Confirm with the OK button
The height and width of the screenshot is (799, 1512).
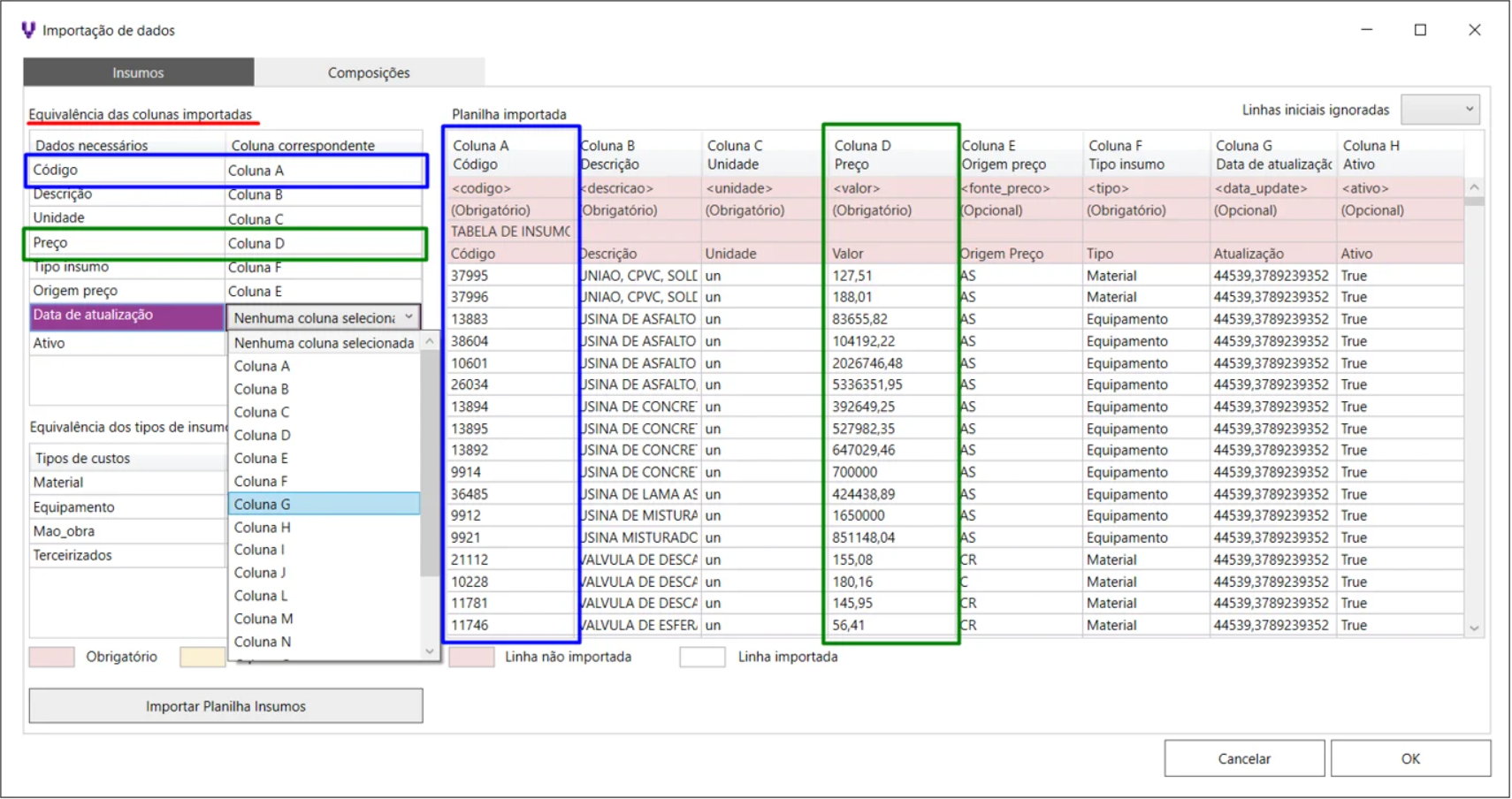(x=1409, y=758)
